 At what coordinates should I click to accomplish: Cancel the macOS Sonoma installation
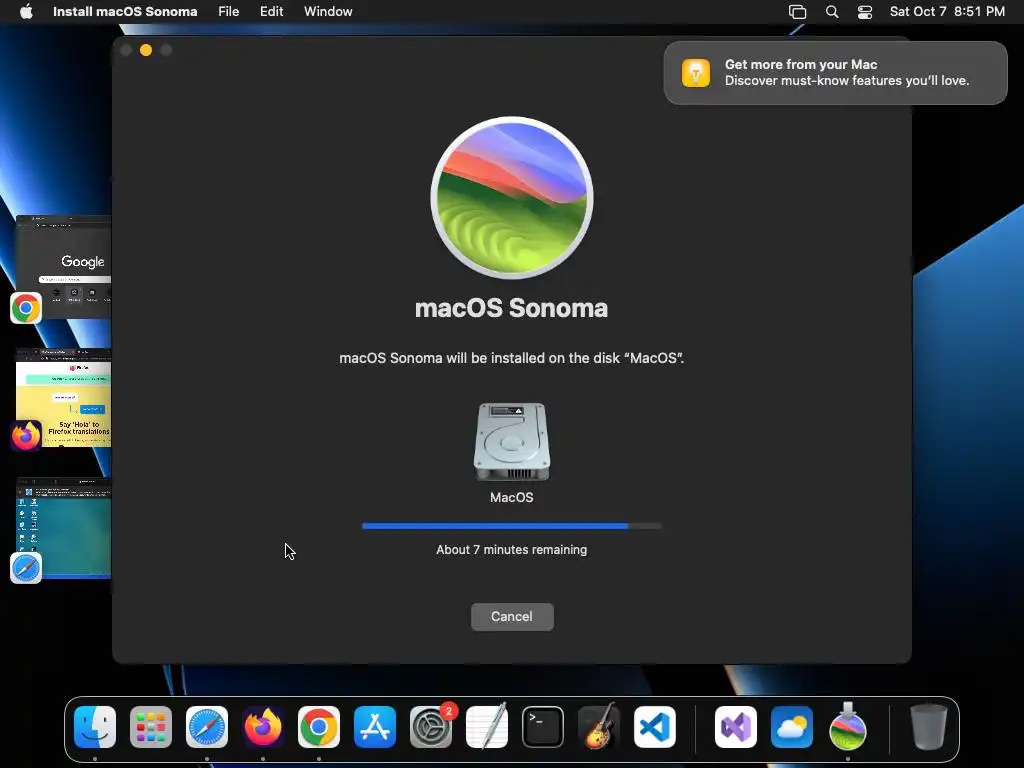point(512,616)
